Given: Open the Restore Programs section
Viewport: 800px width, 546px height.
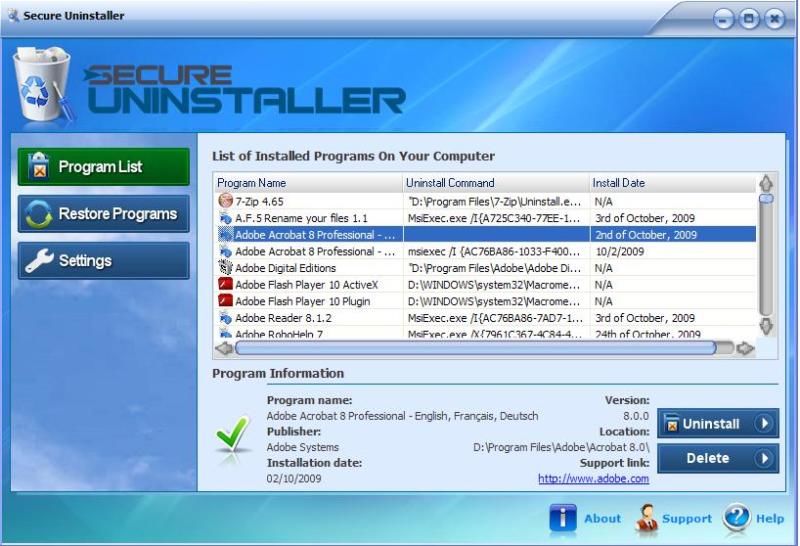Looking at the screenshot, I should [104, 214].
